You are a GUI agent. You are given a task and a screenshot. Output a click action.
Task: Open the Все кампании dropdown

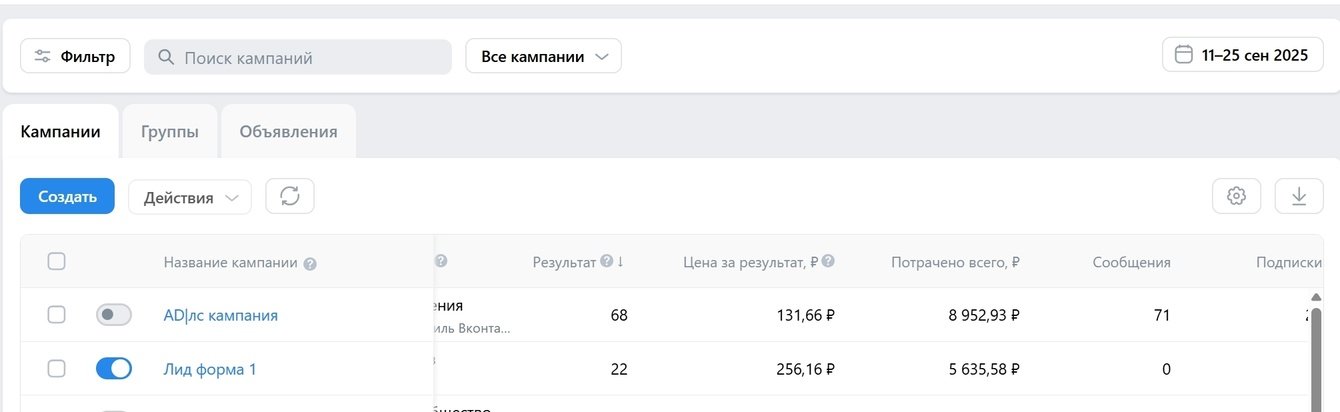click(x=544, y=57)
